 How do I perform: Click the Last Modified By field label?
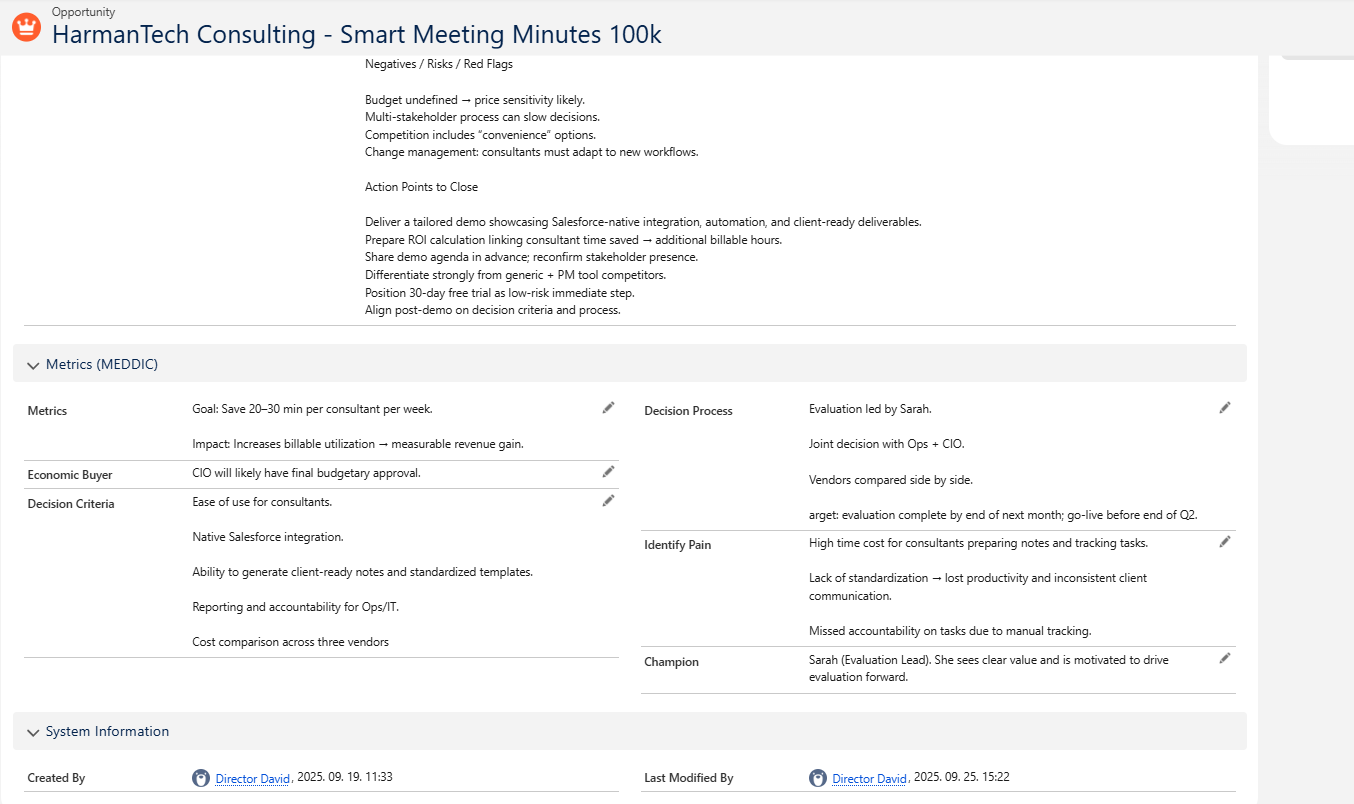click(689, 778)
